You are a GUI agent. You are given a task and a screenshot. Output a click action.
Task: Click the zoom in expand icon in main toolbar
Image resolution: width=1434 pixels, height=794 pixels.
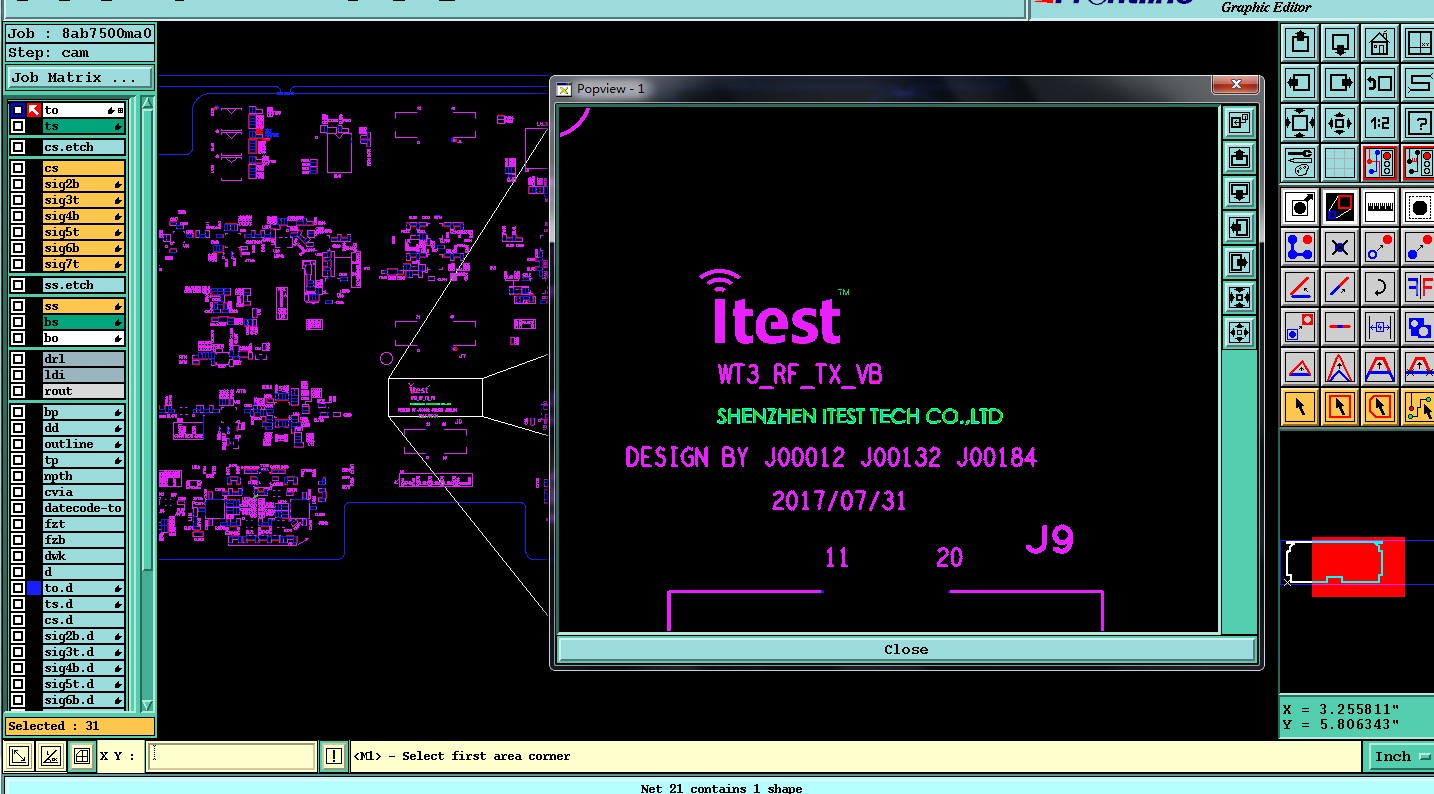[1300, 123]
